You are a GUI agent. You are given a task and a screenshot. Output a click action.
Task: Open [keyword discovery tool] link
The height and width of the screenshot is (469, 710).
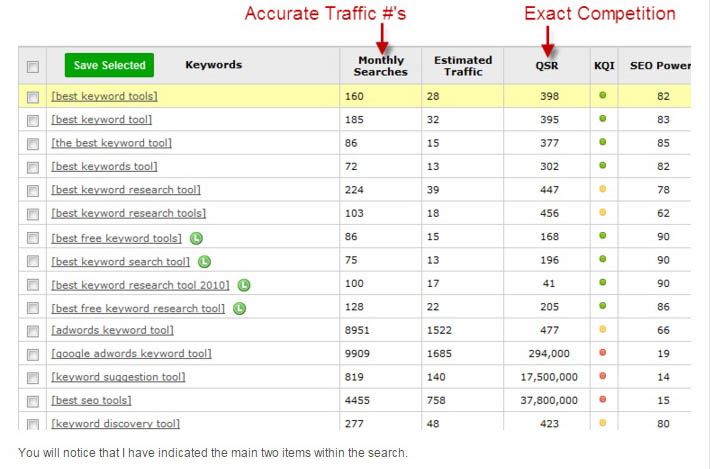pos(115,424)
